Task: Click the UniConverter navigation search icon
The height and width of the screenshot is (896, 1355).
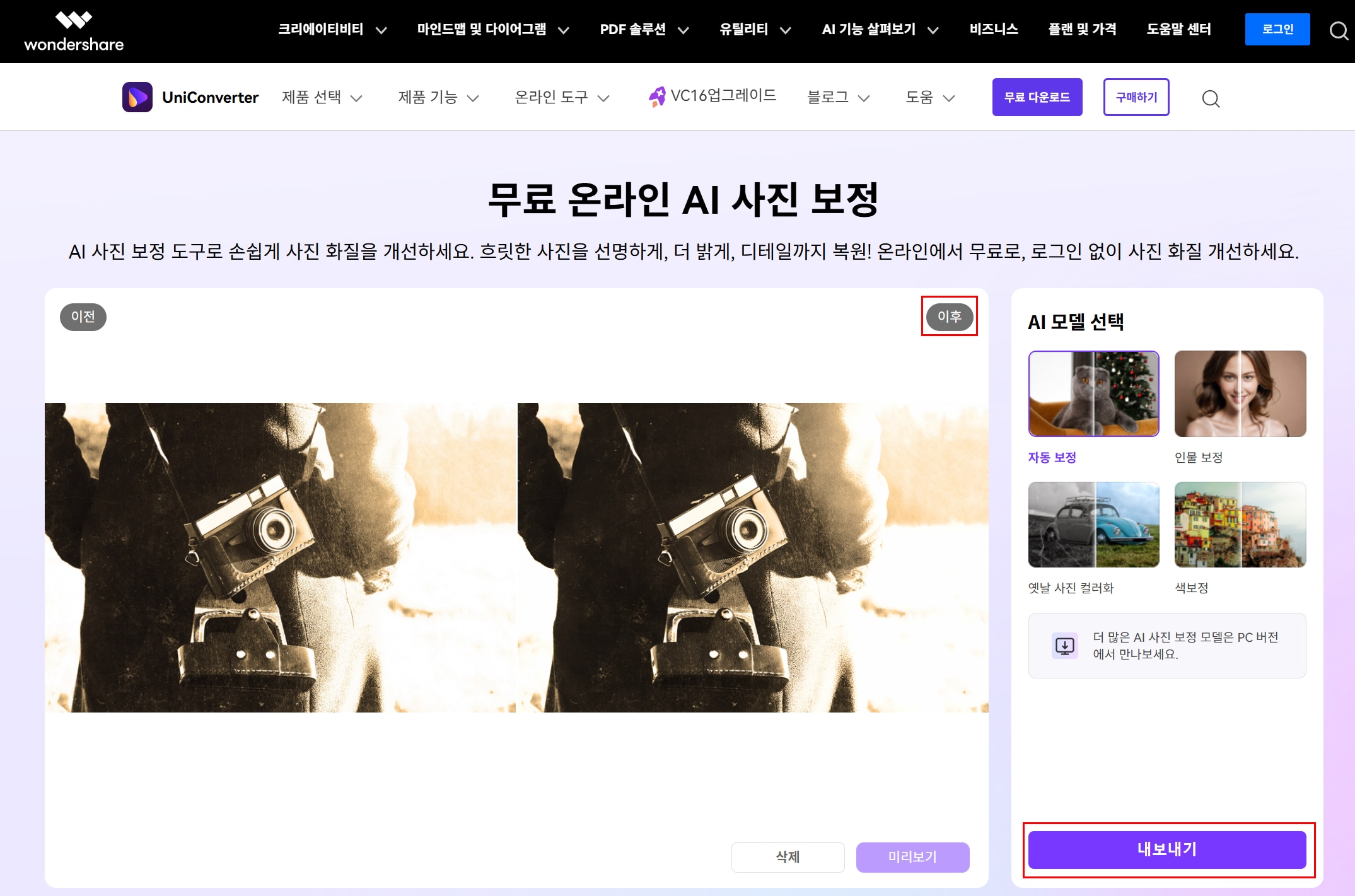Action: (x=1210, y=98)
